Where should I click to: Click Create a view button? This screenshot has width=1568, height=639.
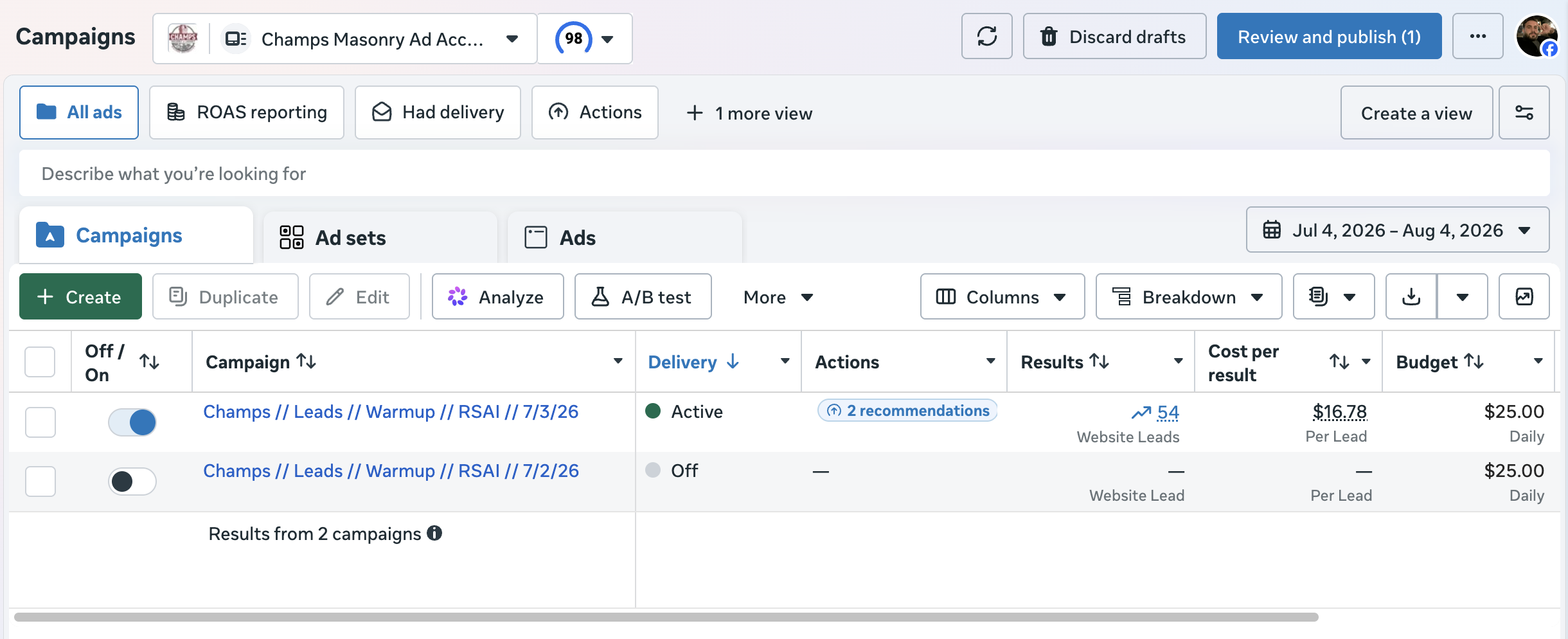1416,113
